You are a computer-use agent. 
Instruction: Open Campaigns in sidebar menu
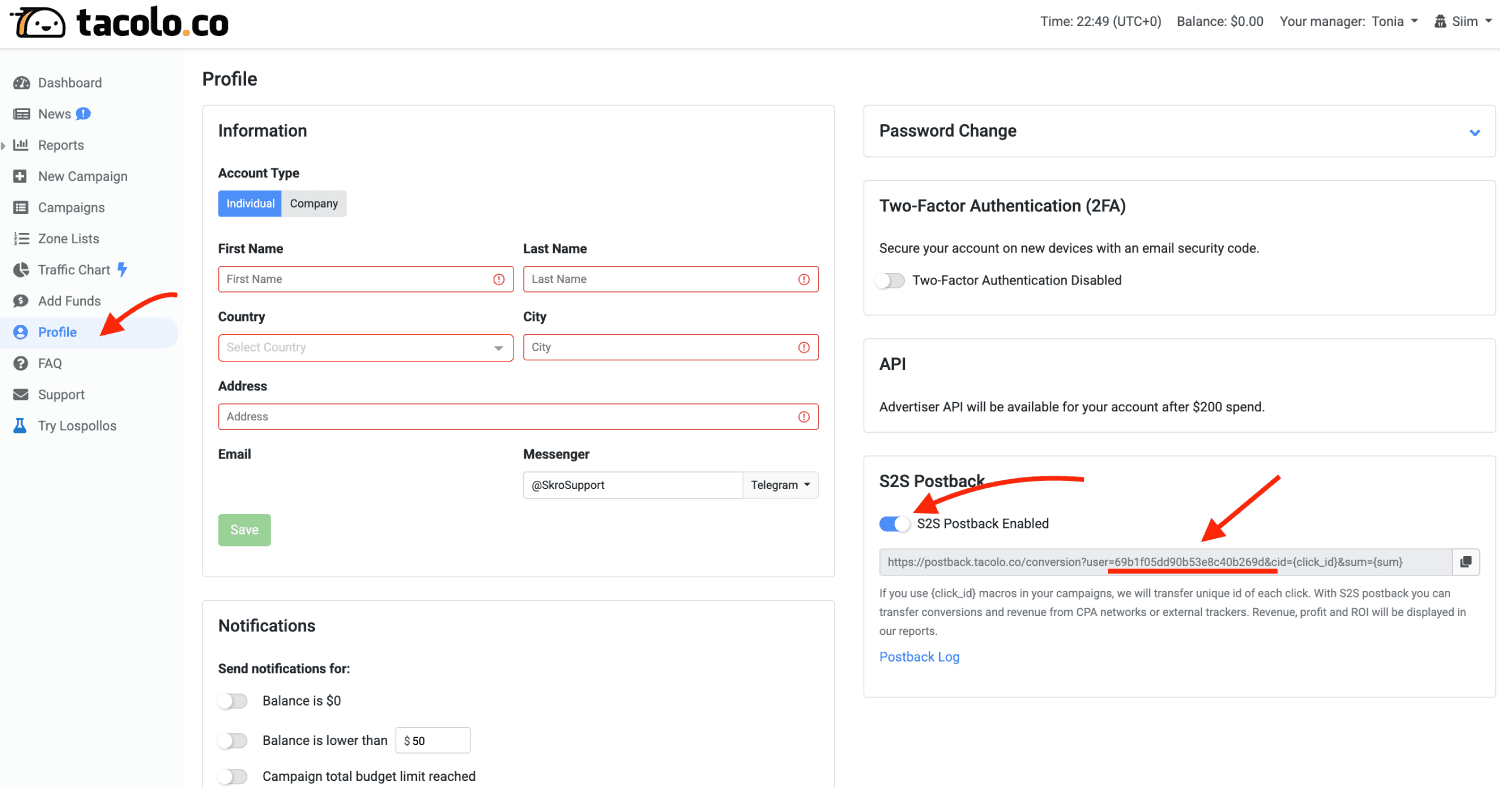point(71,208)
